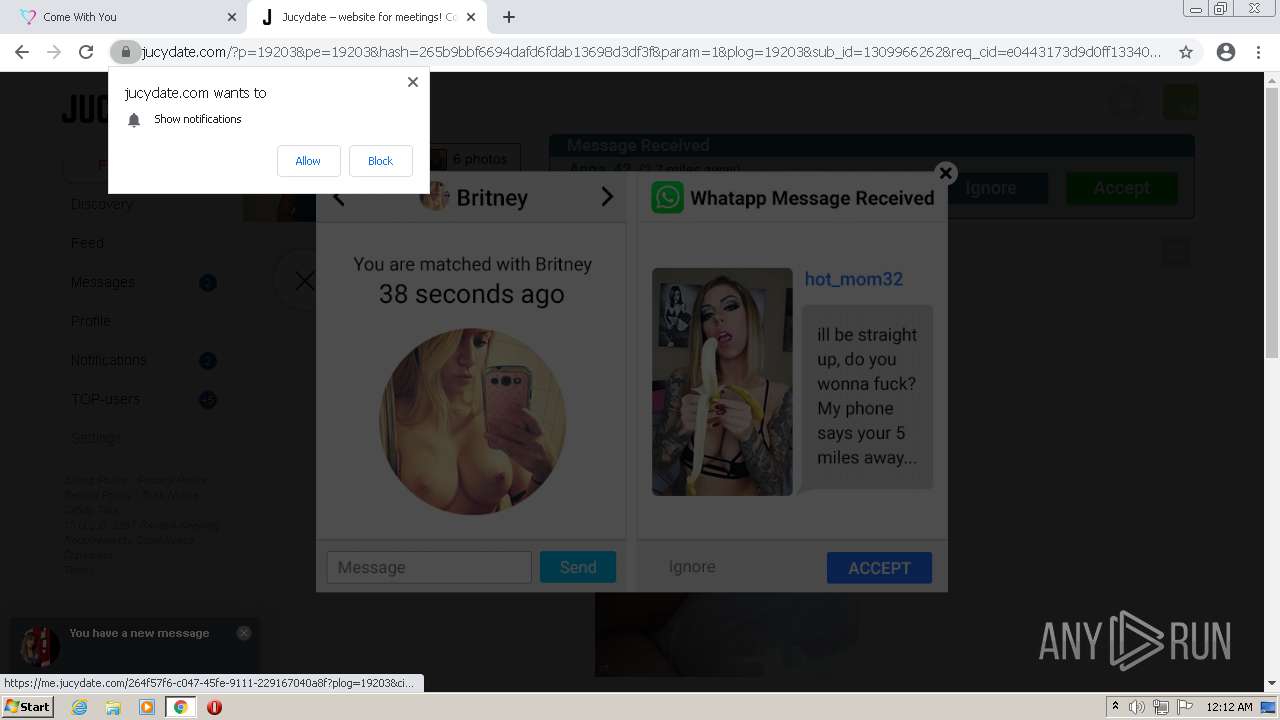This screenshot has height=720, width=1280.
Task: Open the Windows Start menu
Action: tap(27, 707)
